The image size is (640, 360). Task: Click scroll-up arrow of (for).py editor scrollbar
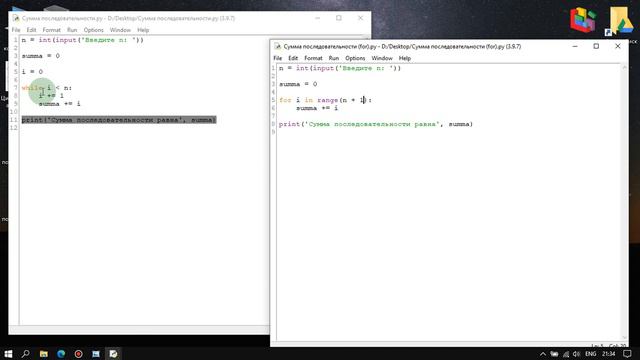(x=624, y=68)
